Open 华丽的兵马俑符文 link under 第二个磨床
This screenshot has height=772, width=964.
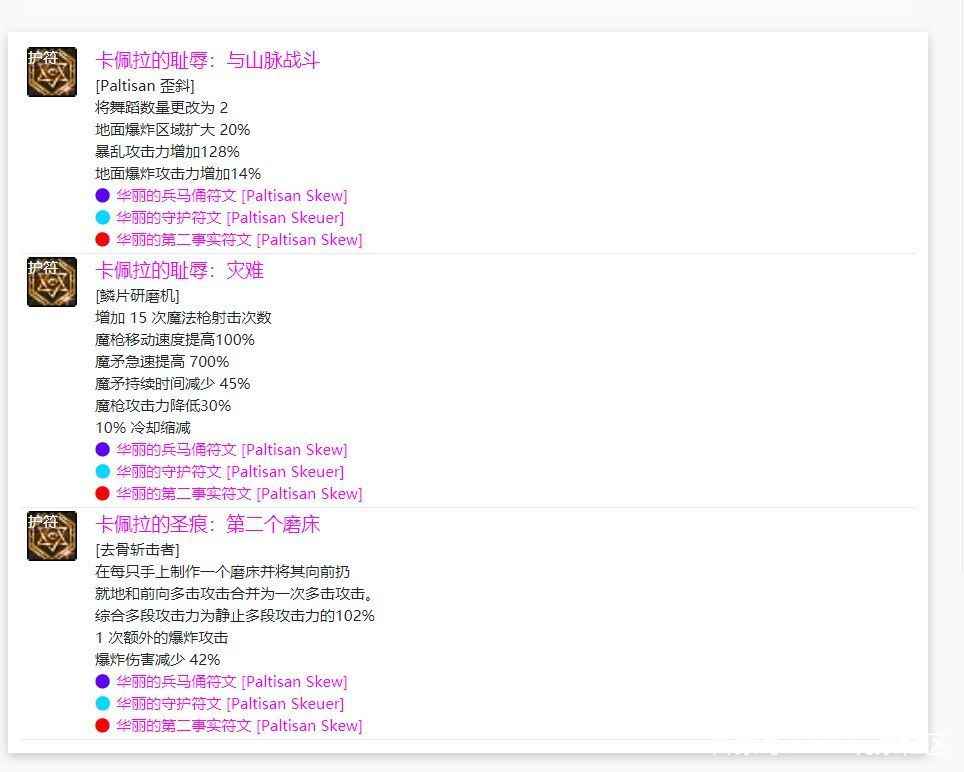pos(232,682)
